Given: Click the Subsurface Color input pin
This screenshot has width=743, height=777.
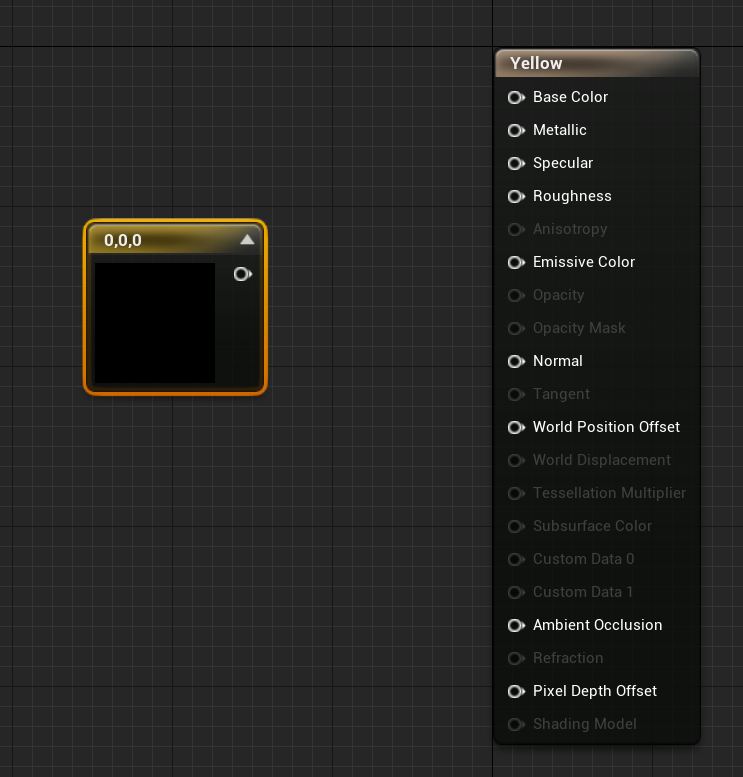Looking at the screenshot, I should (516, 526).
